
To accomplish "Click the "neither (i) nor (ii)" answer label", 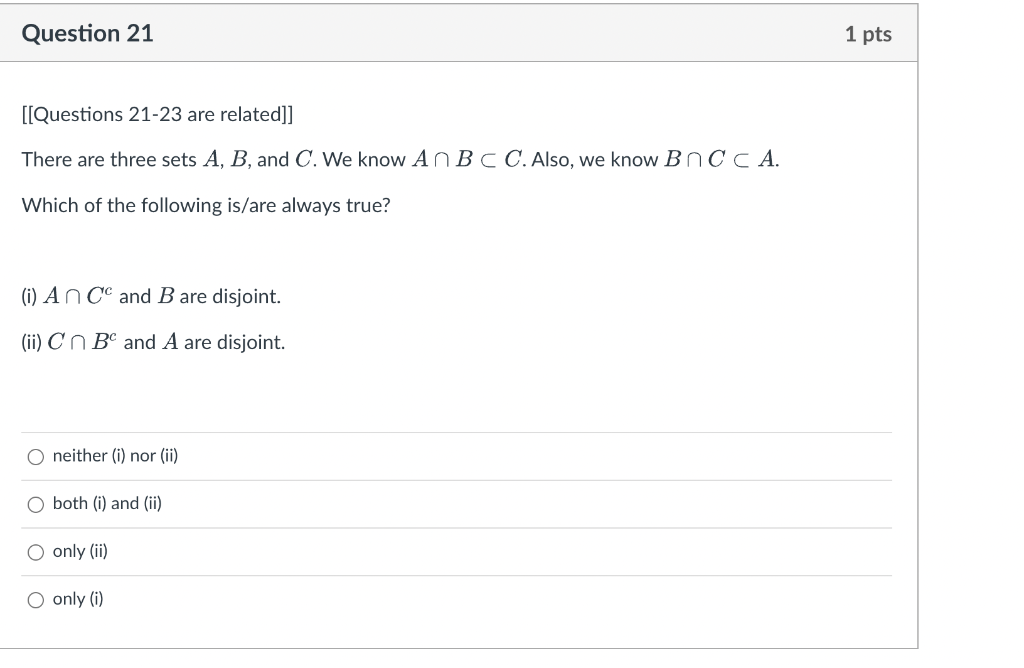I will (113, 456).
